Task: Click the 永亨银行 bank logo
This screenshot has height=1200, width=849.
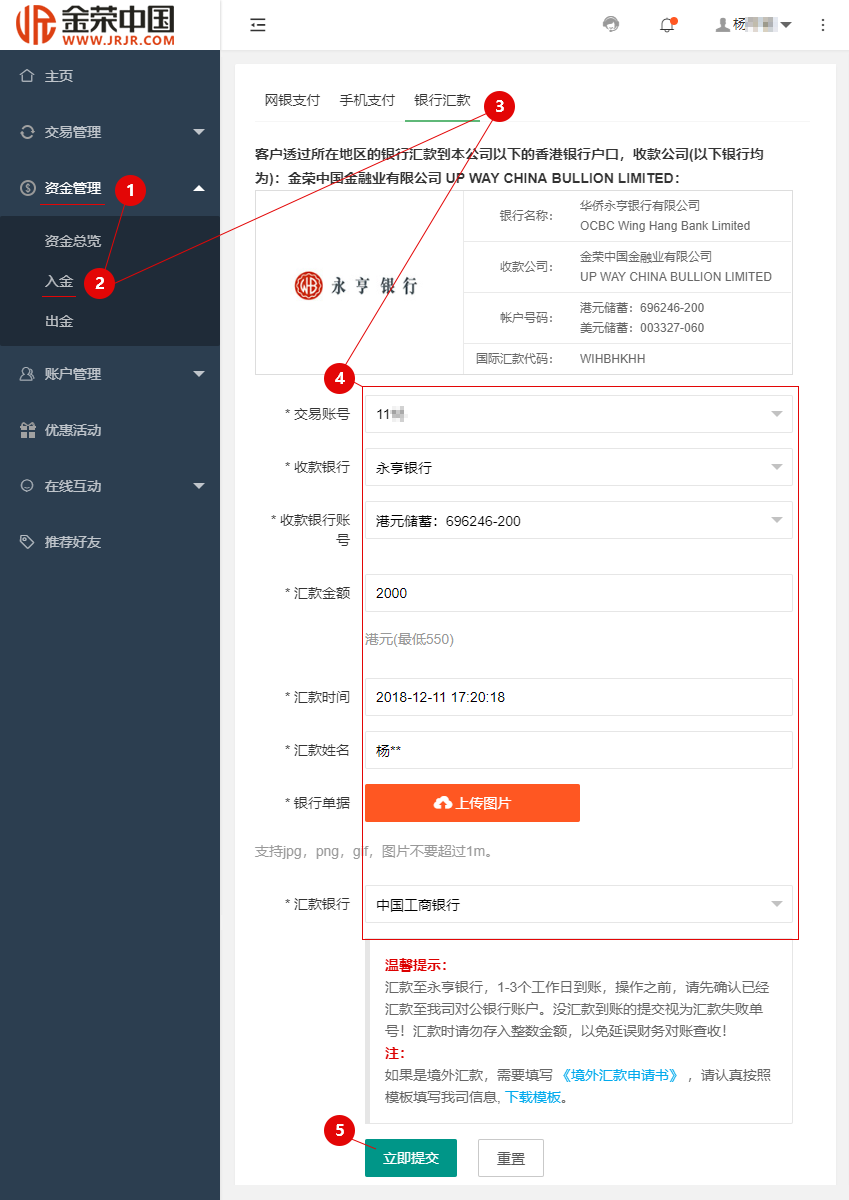Action: pyautogui.click(x=356, y=285)
